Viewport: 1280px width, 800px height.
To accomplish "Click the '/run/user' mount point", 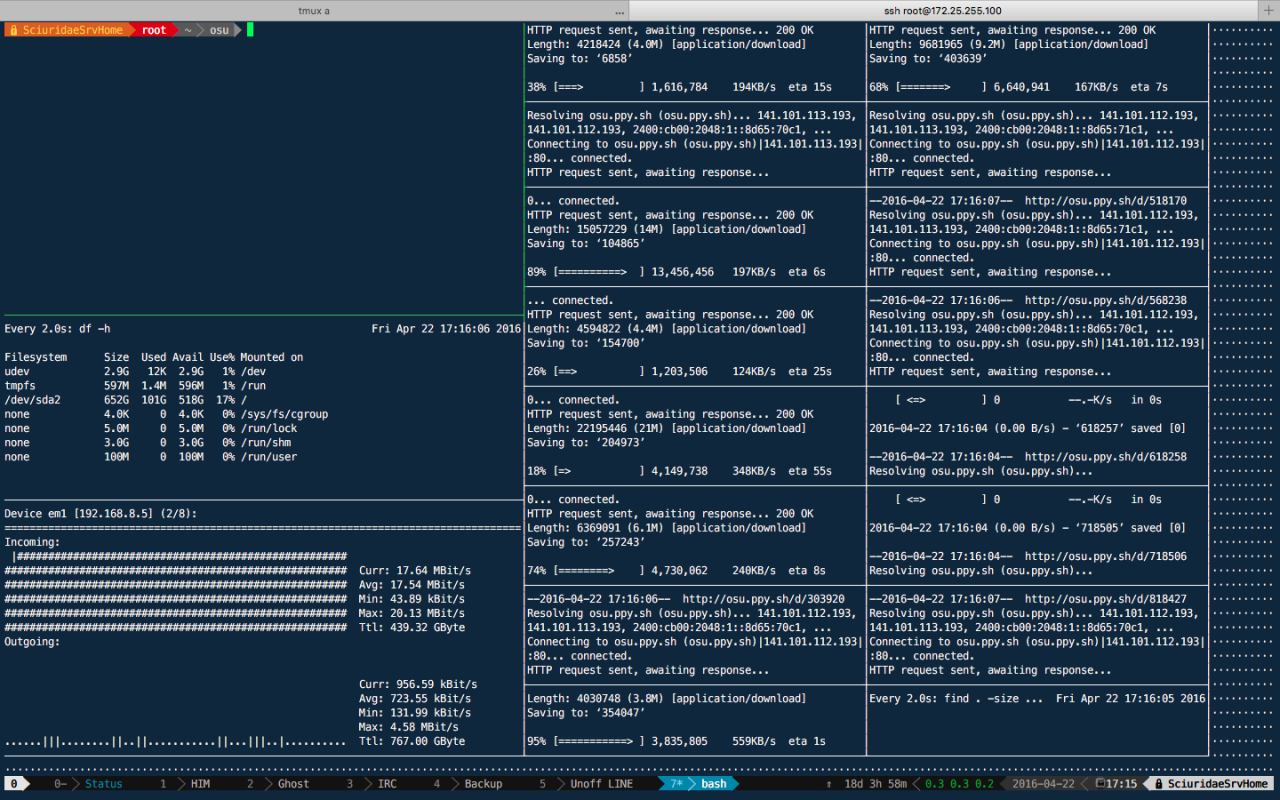I will (269, 457).
